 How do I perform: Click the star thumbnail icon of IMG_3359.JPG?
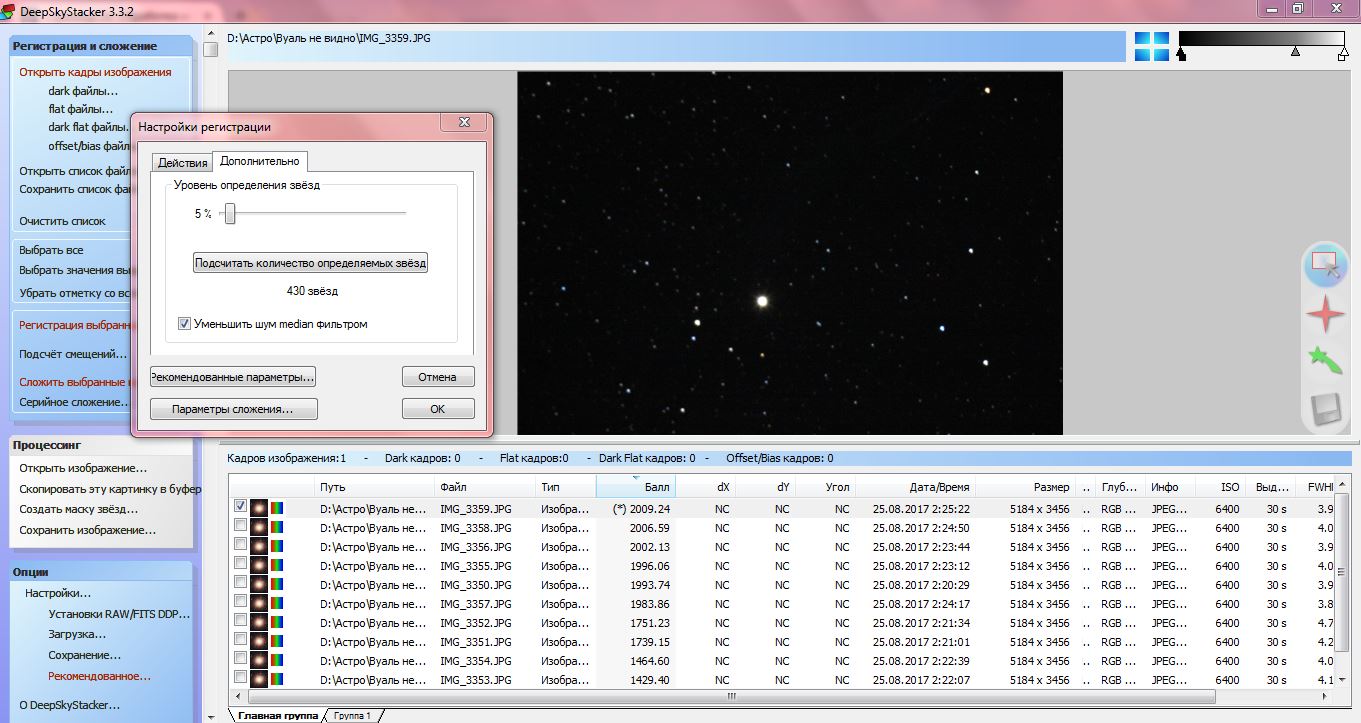click(259, 508)
